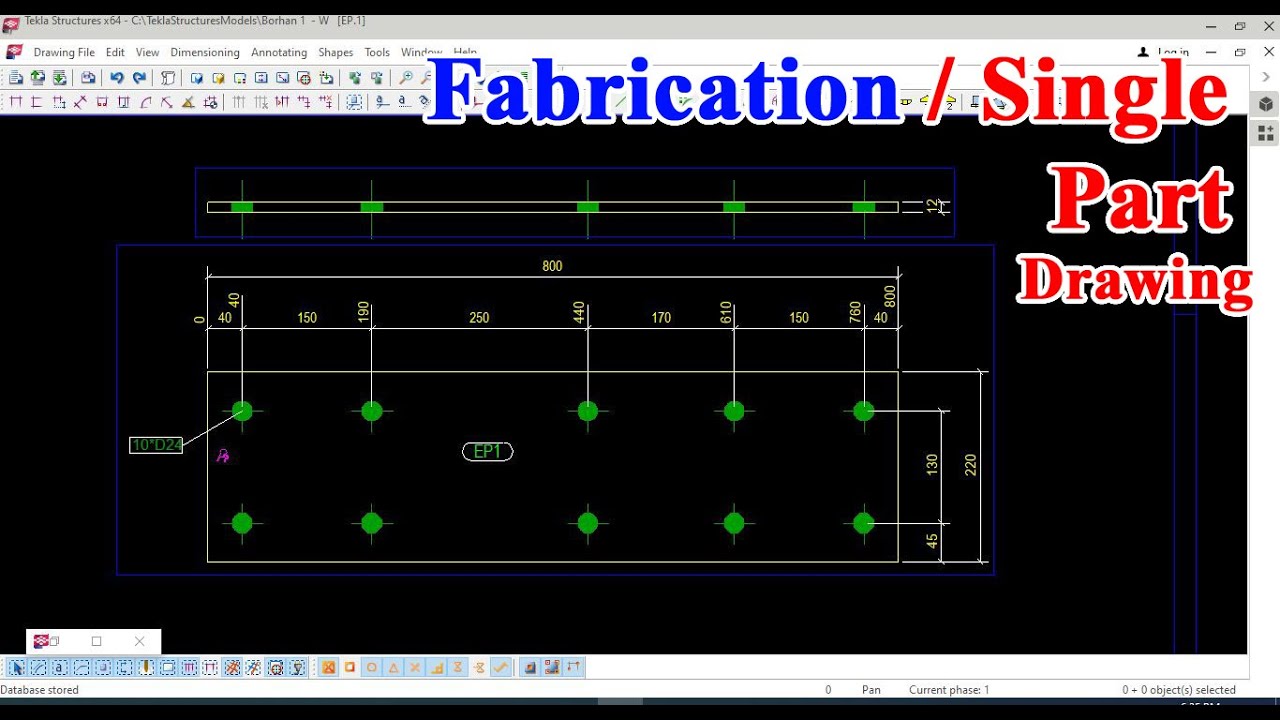Open the Annotating menu
This screenshot has height=720, width=1280.
click(x=279, y=52)
